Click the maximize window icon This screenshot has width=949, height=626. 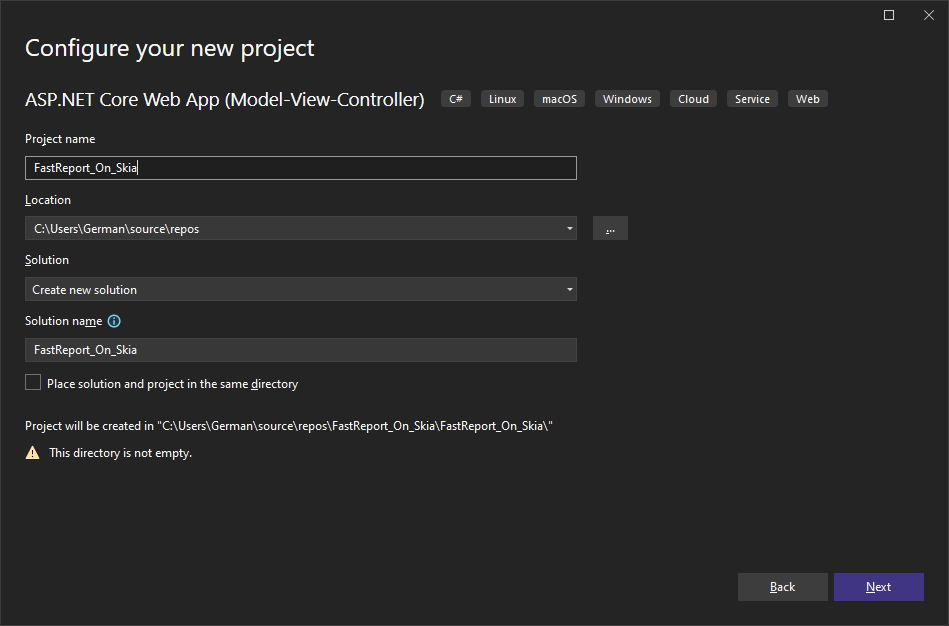tap(889, 15)
